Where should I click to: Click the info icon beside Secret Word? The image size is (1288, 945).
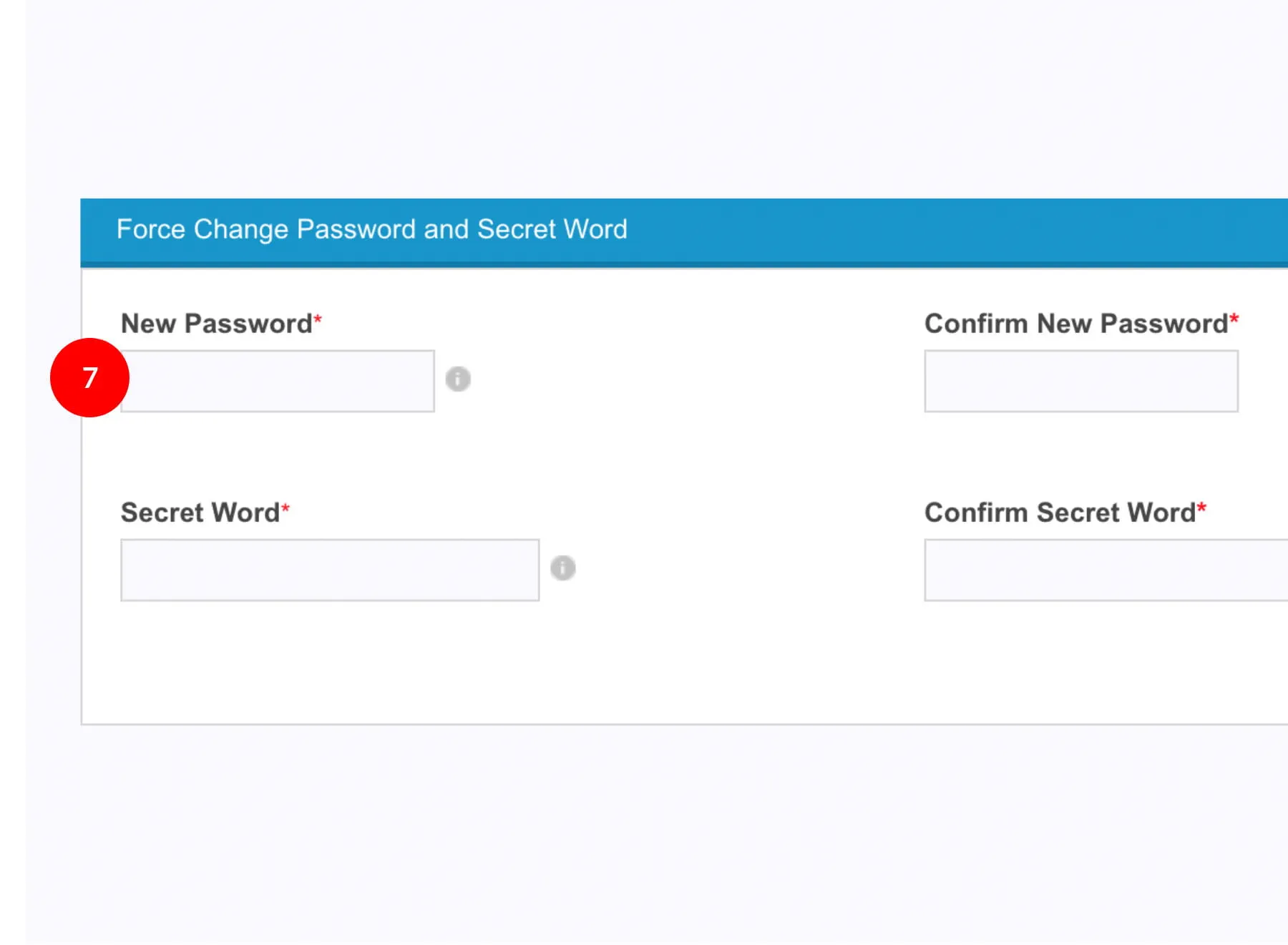coord(562,568)
